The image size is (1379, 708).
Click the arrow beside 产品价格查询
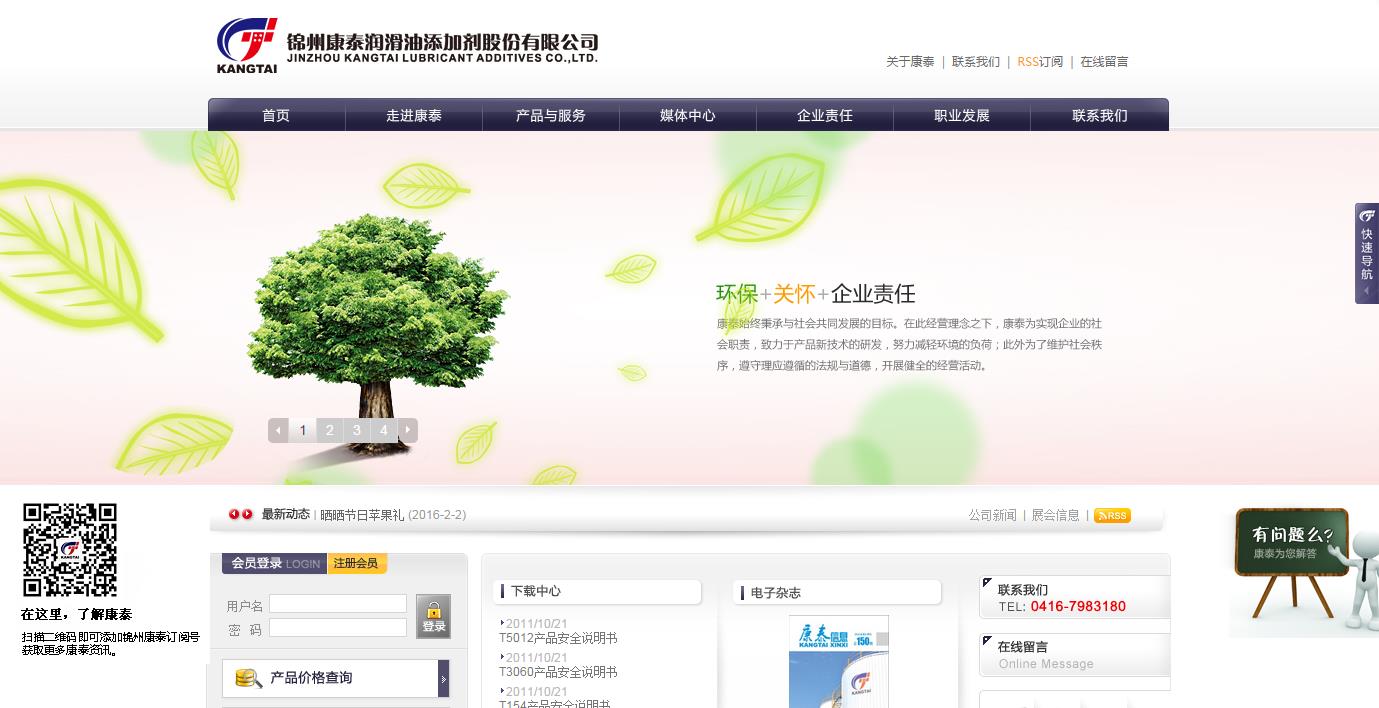[x=444, y=678]
